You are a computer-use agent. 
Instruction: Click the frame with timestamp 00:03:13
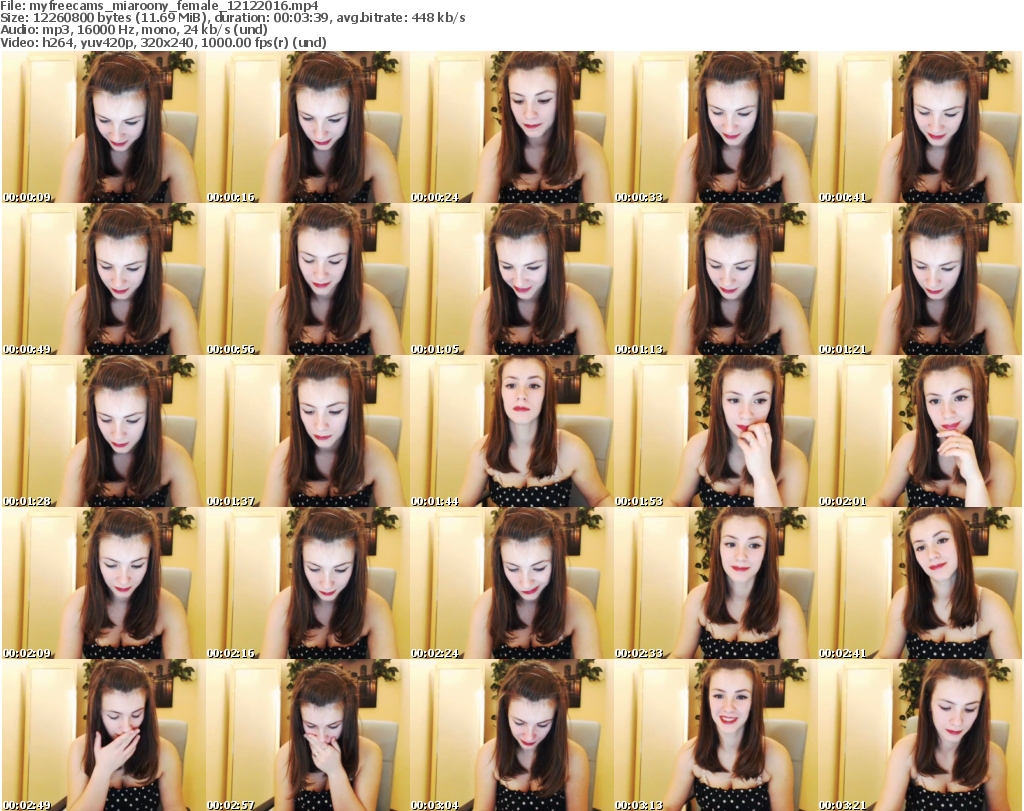point(716,735)
